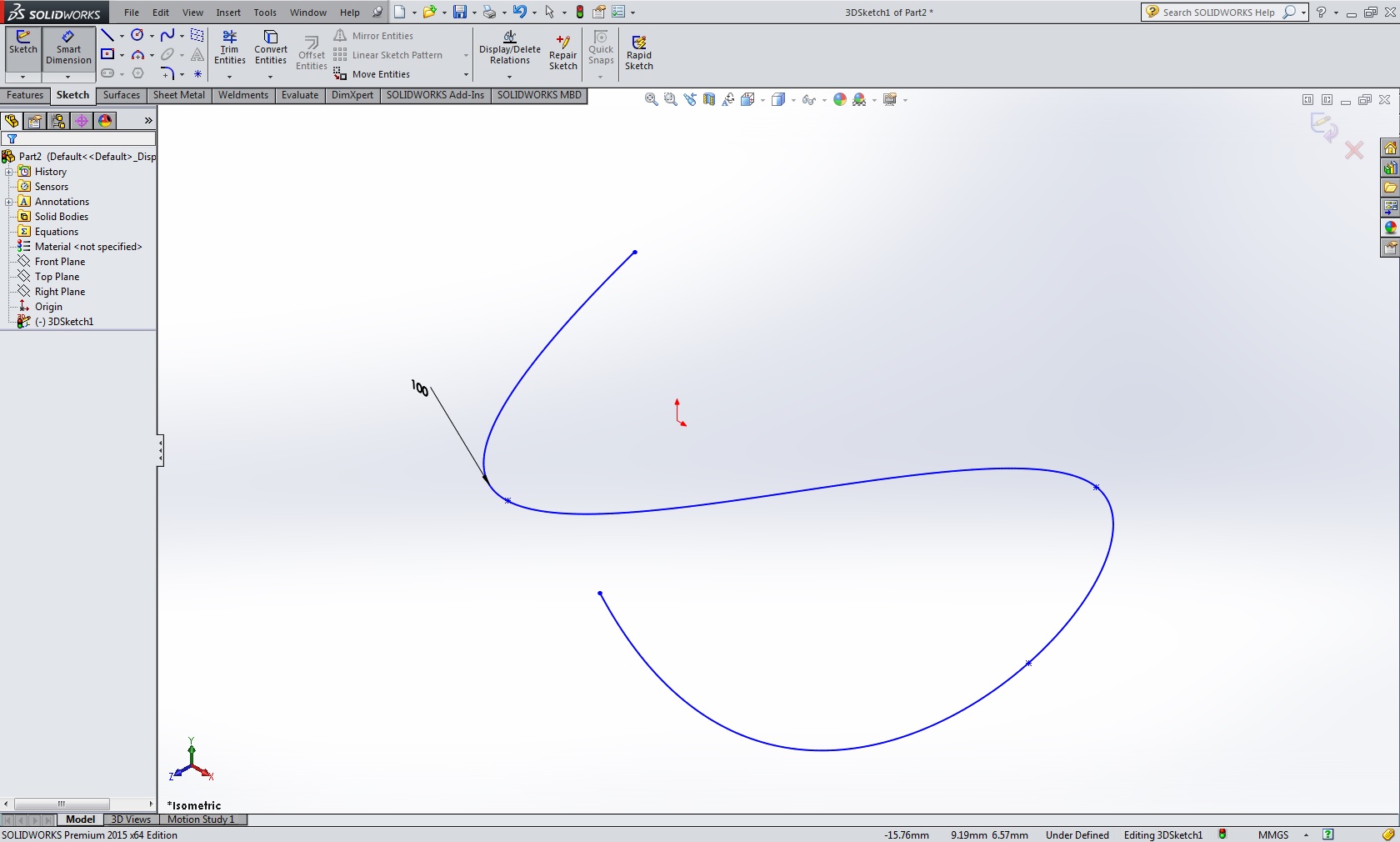1400x842 pixels.
Task: Select the Smart Dimension tool
Action: tap(68, 48)
